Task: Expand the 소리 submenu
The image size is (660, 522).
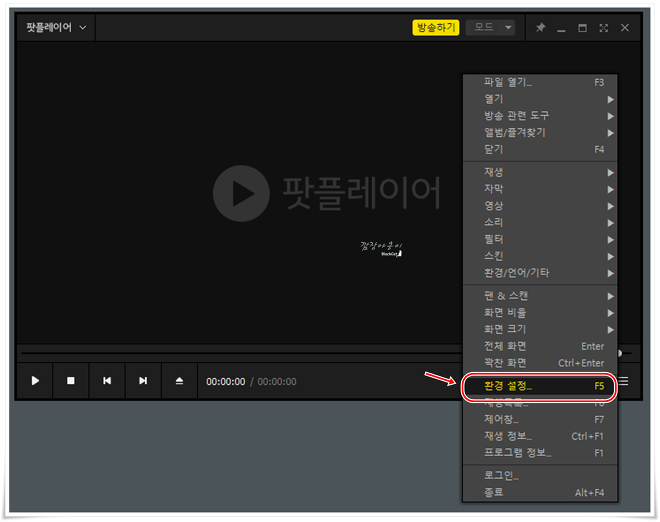Action: [540, 223]
